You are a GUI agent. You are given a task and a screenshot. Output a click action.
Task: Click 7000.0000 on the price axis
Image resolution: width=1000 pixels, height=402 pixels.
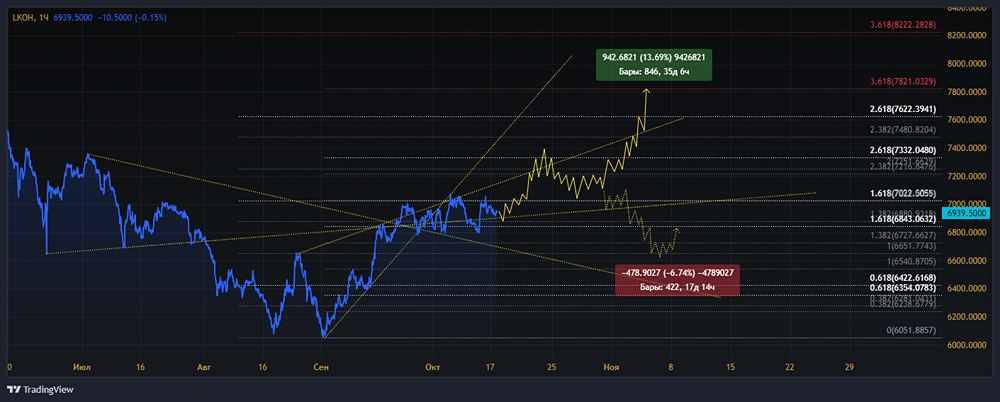[x=969, y=202]
